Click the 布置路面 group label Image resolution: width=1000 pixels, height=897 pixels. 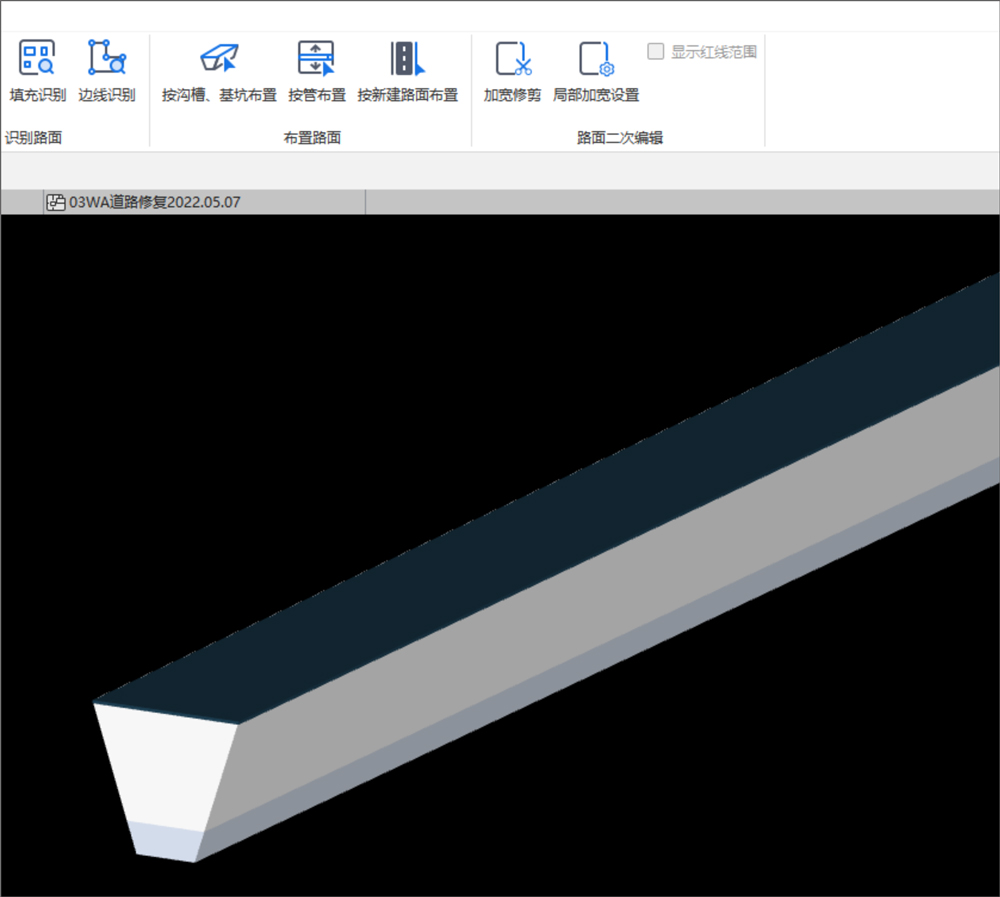point(312,137)
